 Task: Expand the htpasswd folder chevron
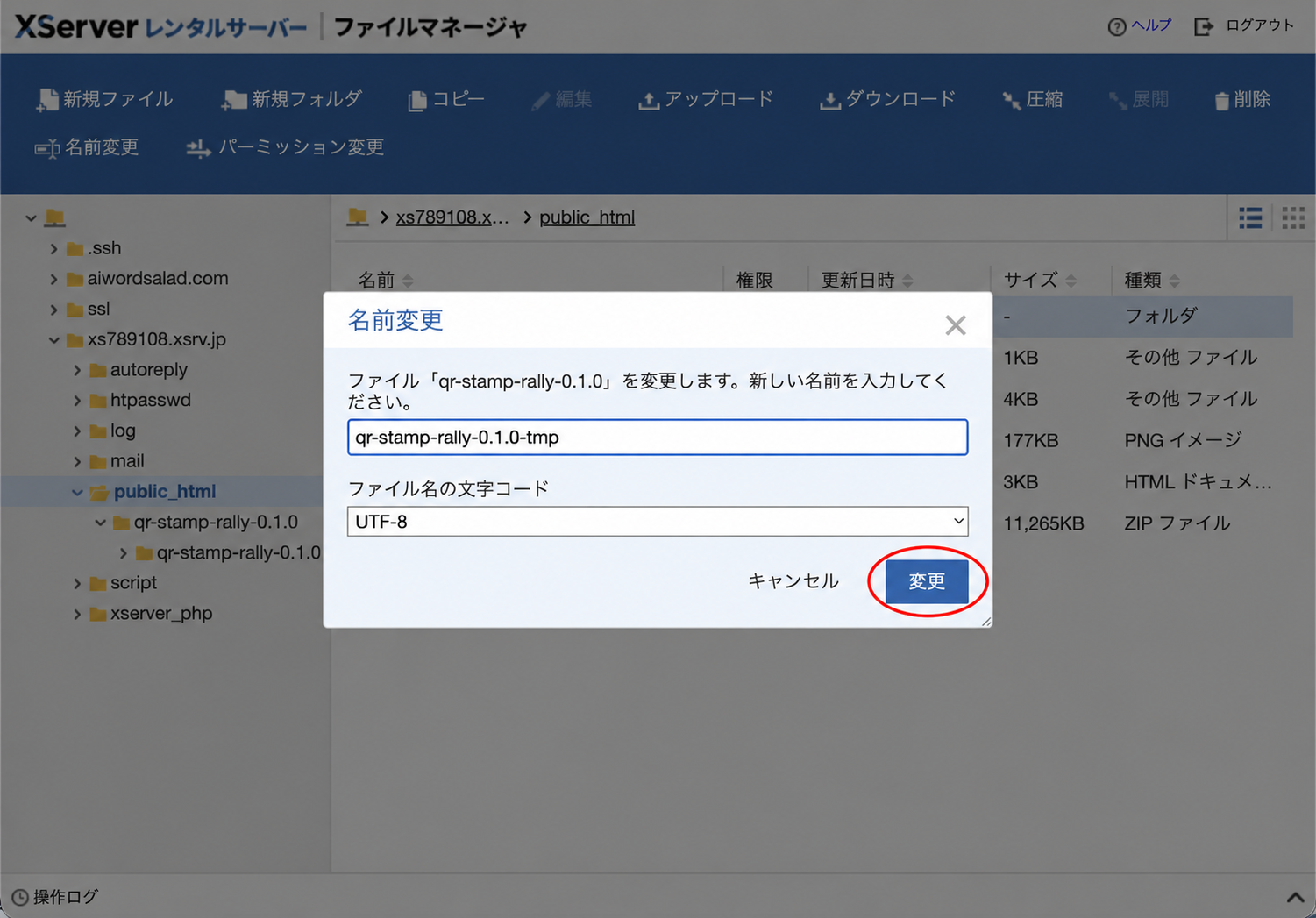(x=77, y=401)
